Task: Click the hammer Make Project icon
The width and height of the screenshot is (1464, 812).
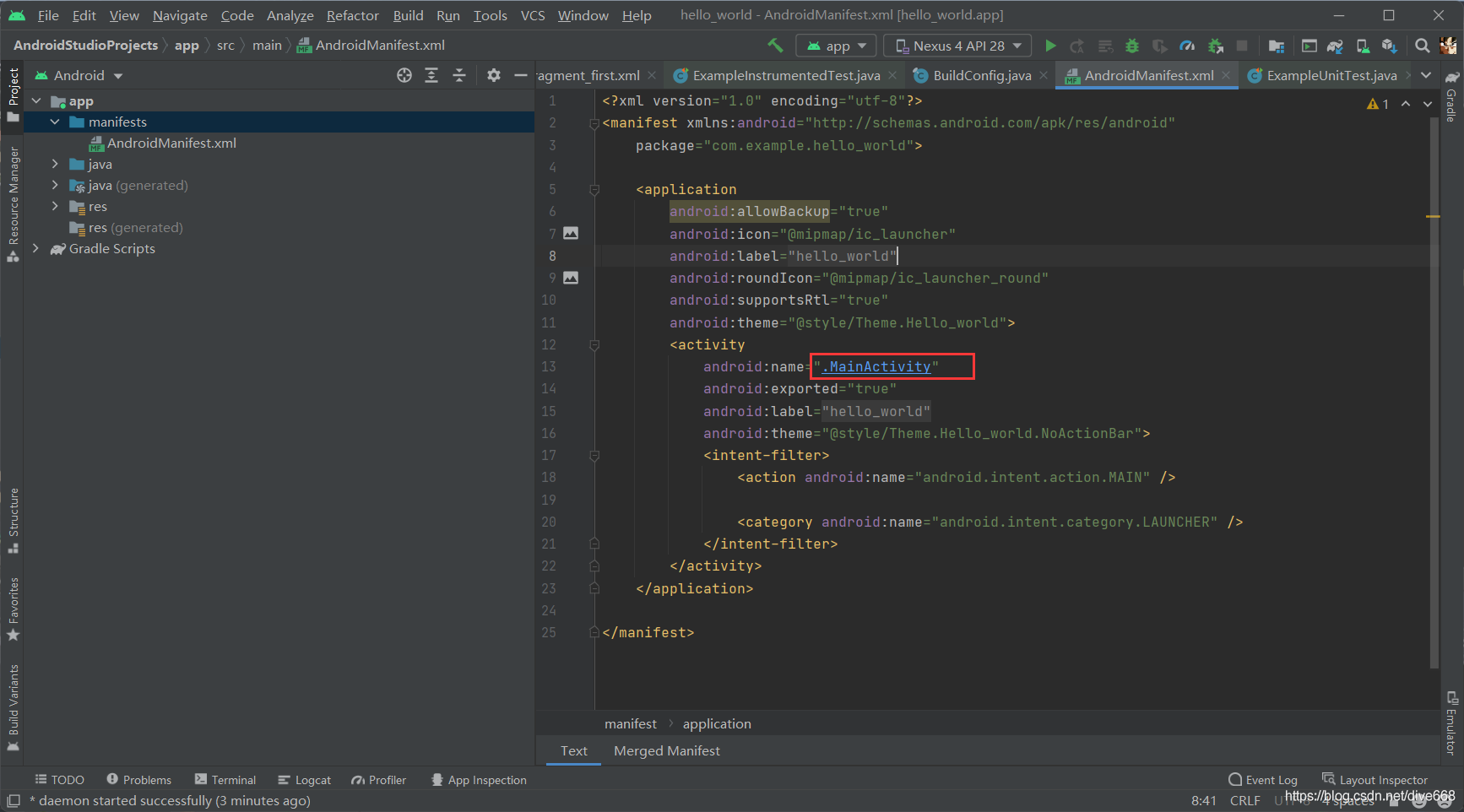Action: pos(775,46)
